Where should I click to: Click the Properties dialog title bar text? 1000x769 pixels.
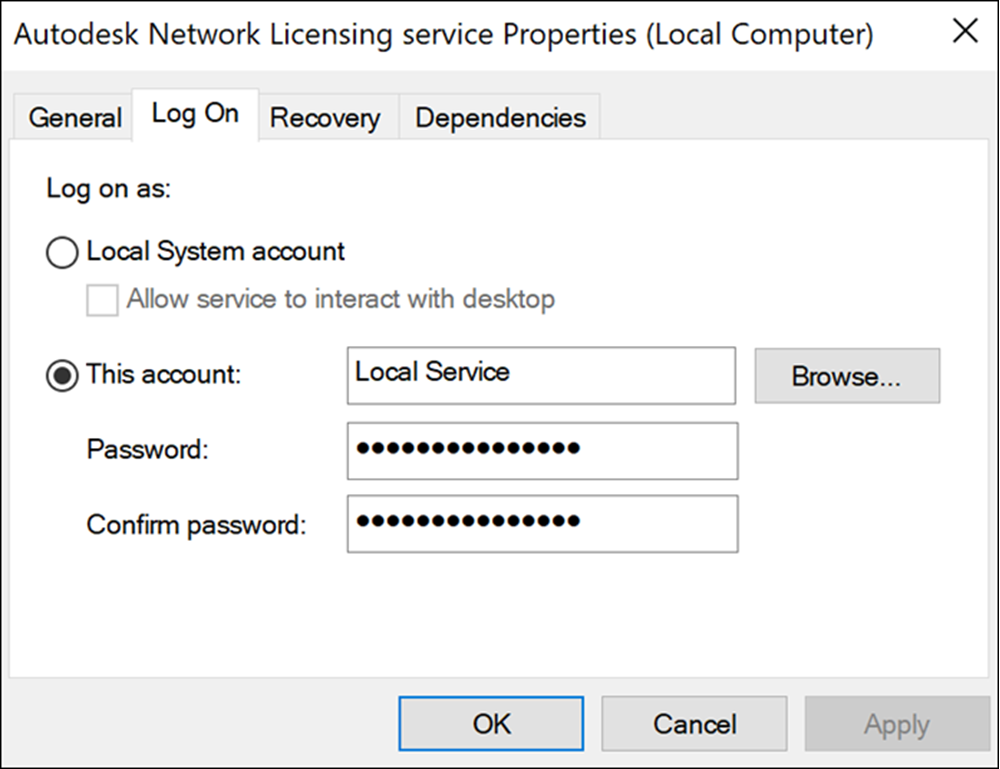click(x=444, y=34)
